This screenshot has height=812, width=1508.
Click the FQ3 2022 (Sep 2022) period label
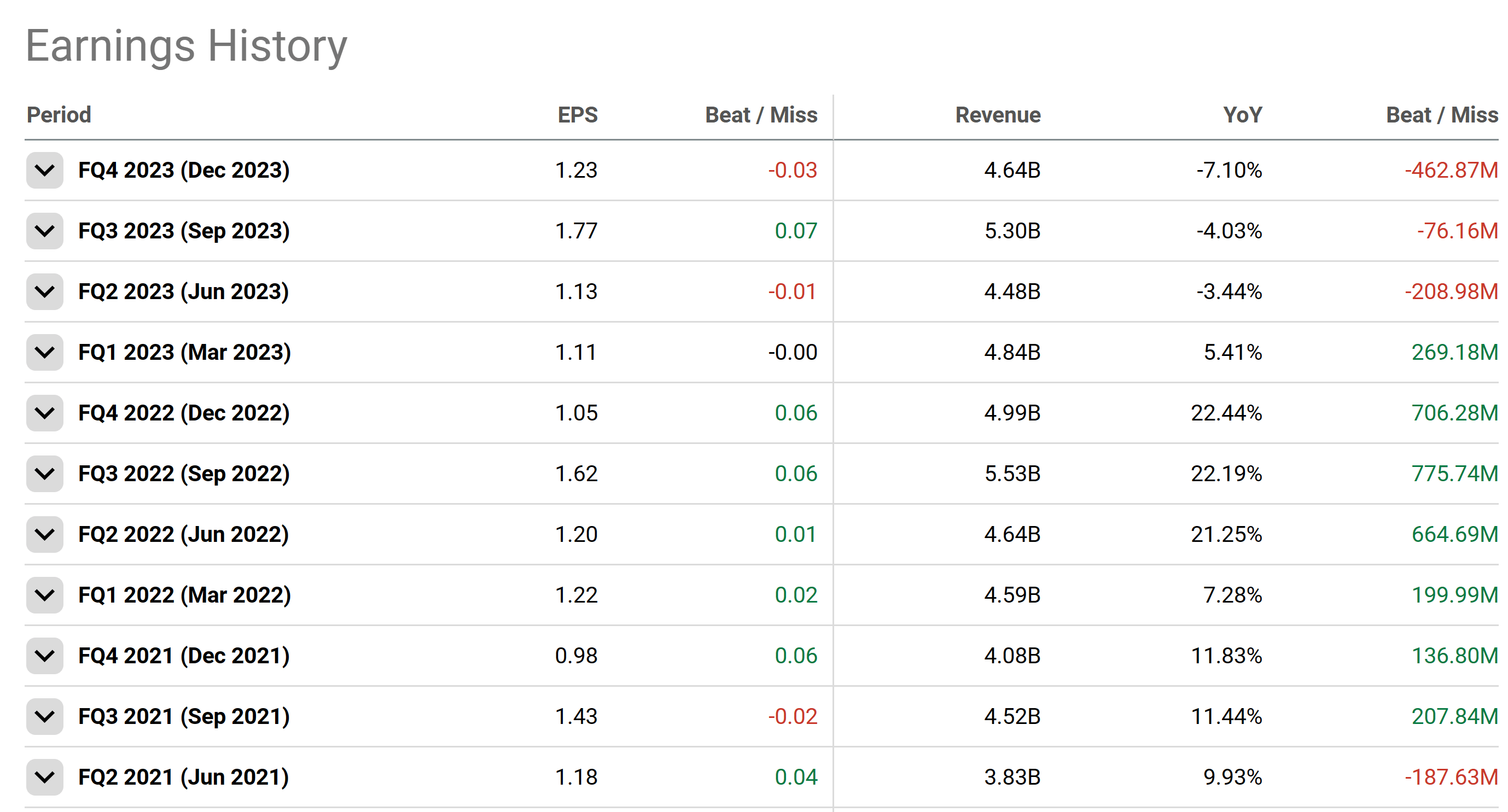click(184, 474)
